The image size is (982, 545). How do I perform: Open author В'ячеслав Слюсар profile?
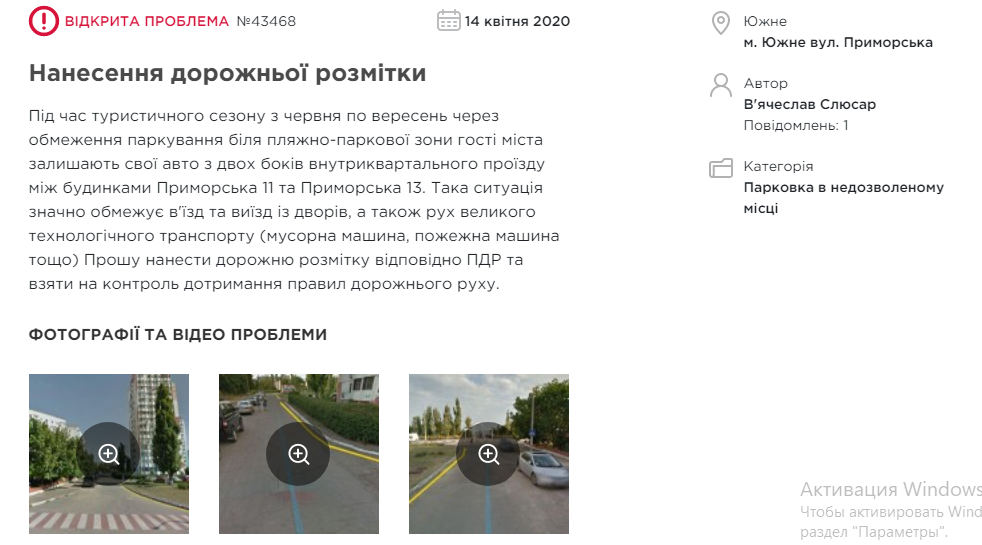click(809, 104)
